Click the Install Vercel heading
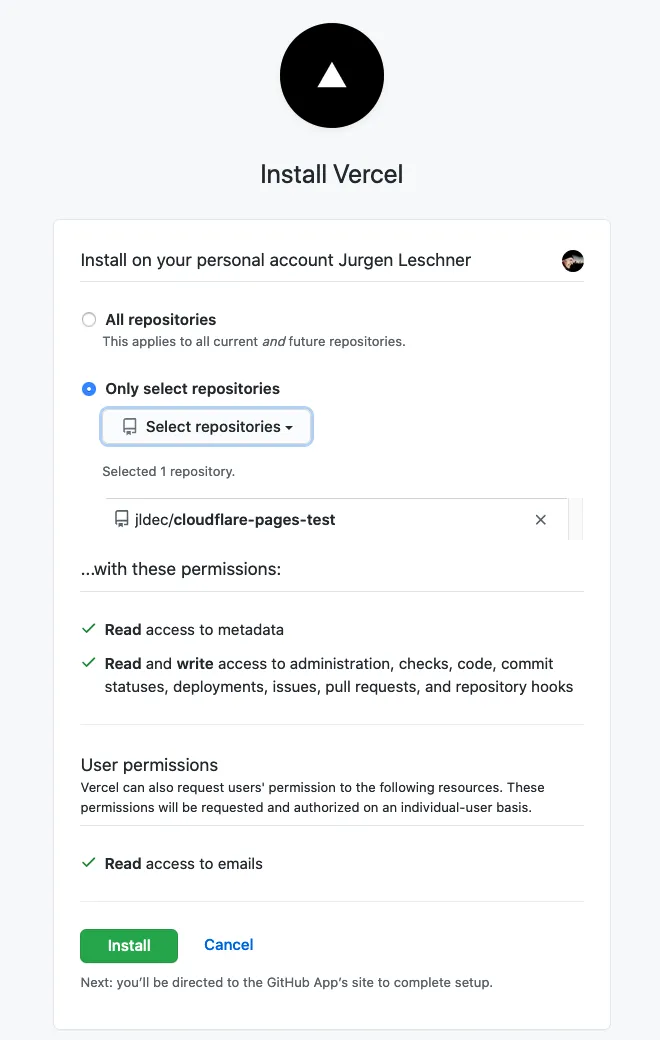 331,174
